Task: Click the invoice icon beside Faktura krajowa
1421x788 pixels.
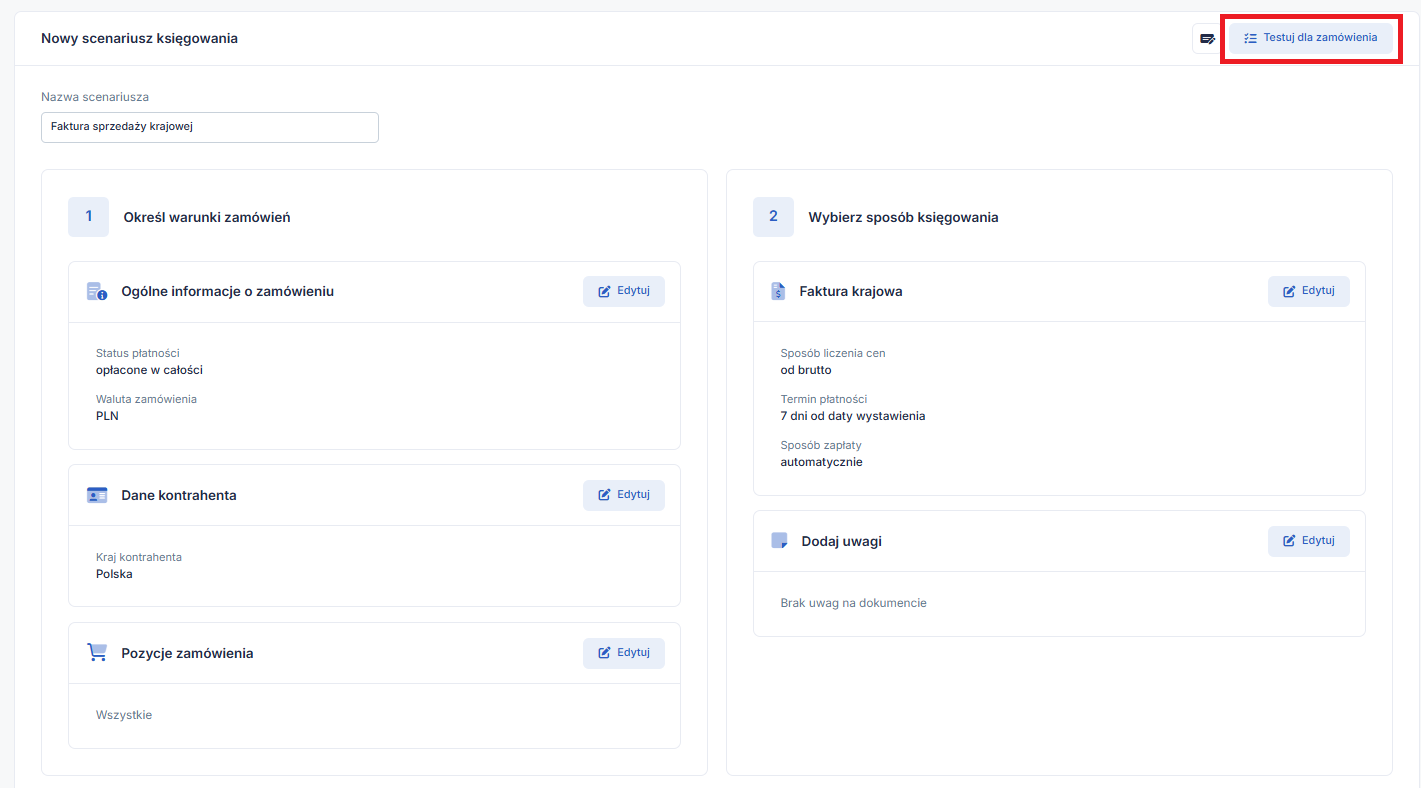Action: 778,291
